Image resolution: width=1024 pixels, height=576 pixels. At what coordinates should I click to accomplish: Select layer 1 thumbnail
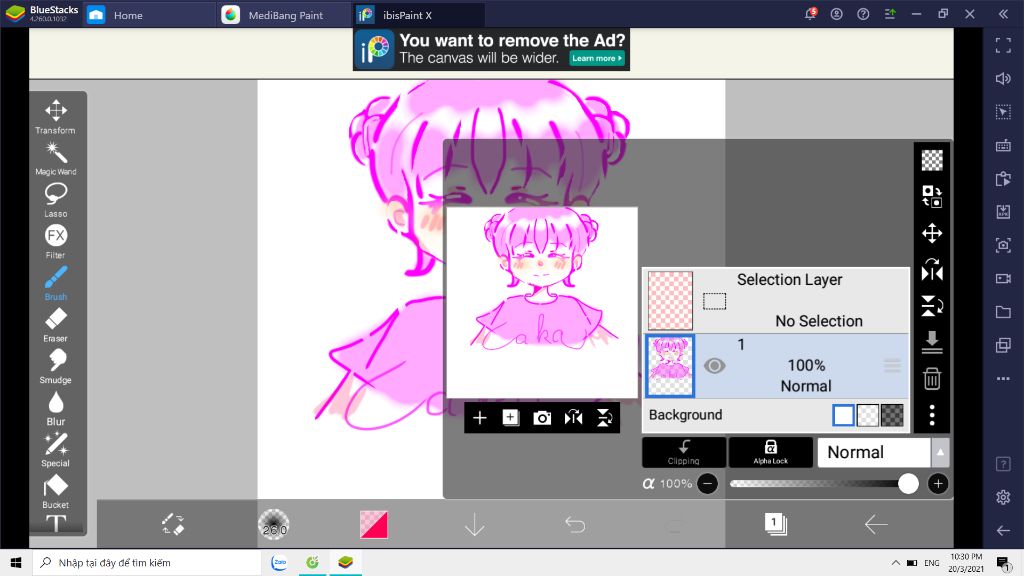click(x=670, y=366)
